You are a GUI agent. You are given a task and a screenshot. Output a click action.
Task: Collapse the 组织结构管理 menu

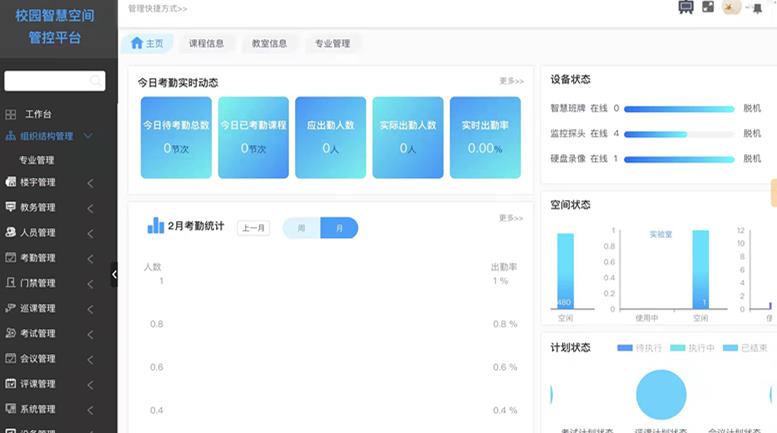pos(88,136)
